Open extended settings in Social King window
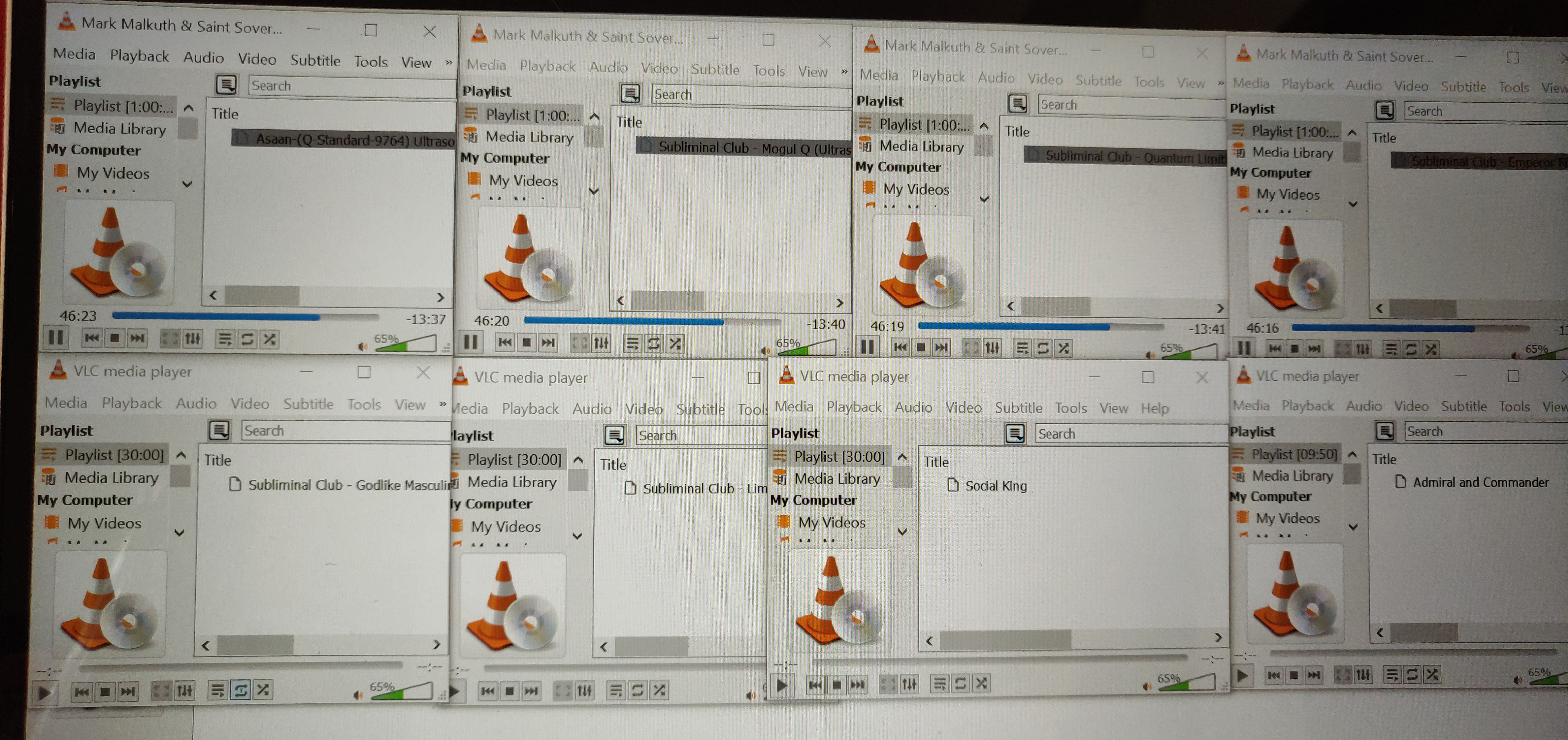The width and height of the screenshot is (1568, 740). tap(909, 684)
